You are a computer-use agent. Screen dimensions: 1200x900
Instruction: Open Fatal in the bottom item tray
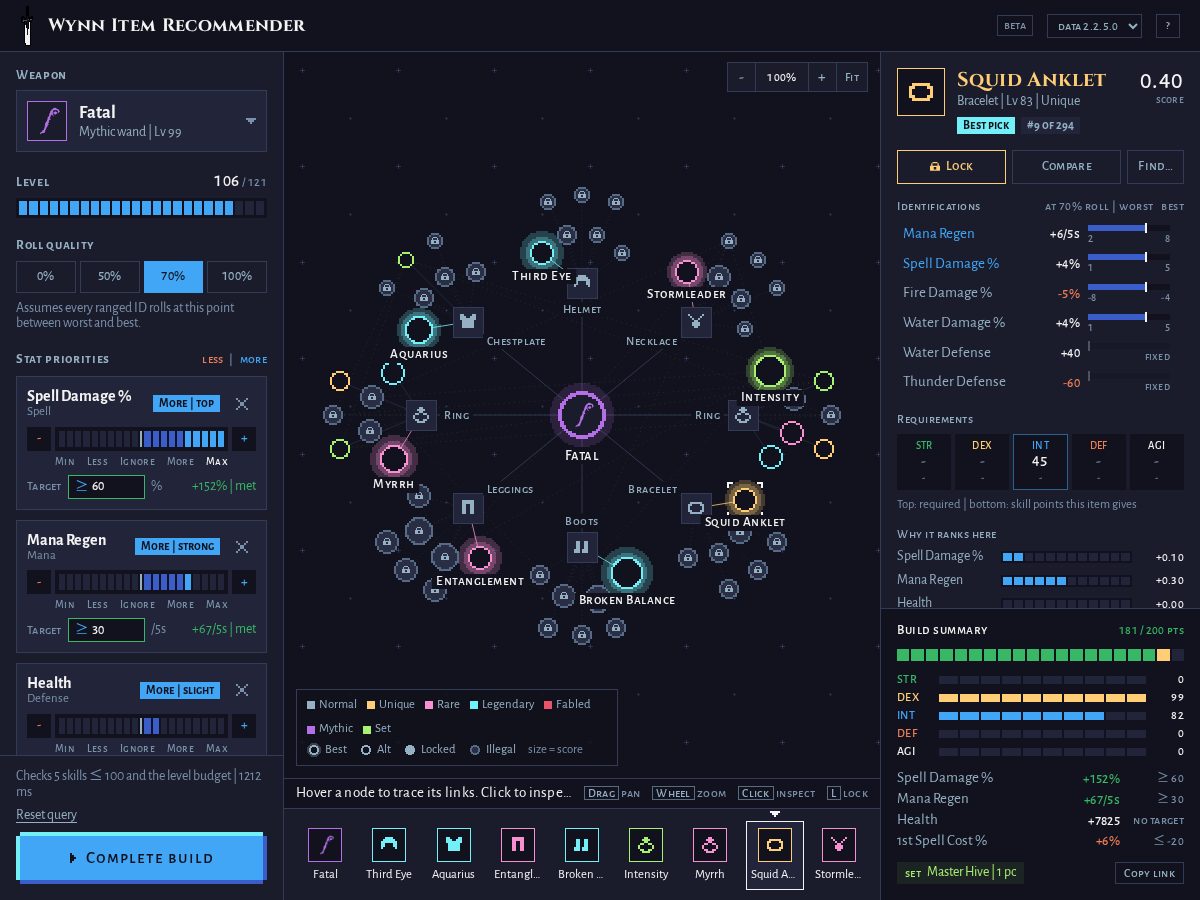point(325,855)
